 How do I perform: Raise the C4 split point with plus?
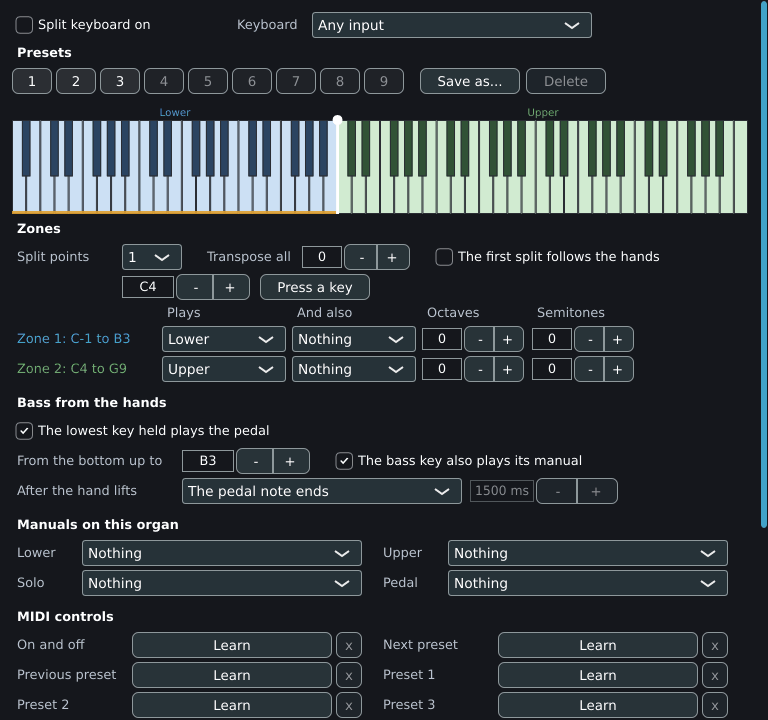(x=231, y=287)
